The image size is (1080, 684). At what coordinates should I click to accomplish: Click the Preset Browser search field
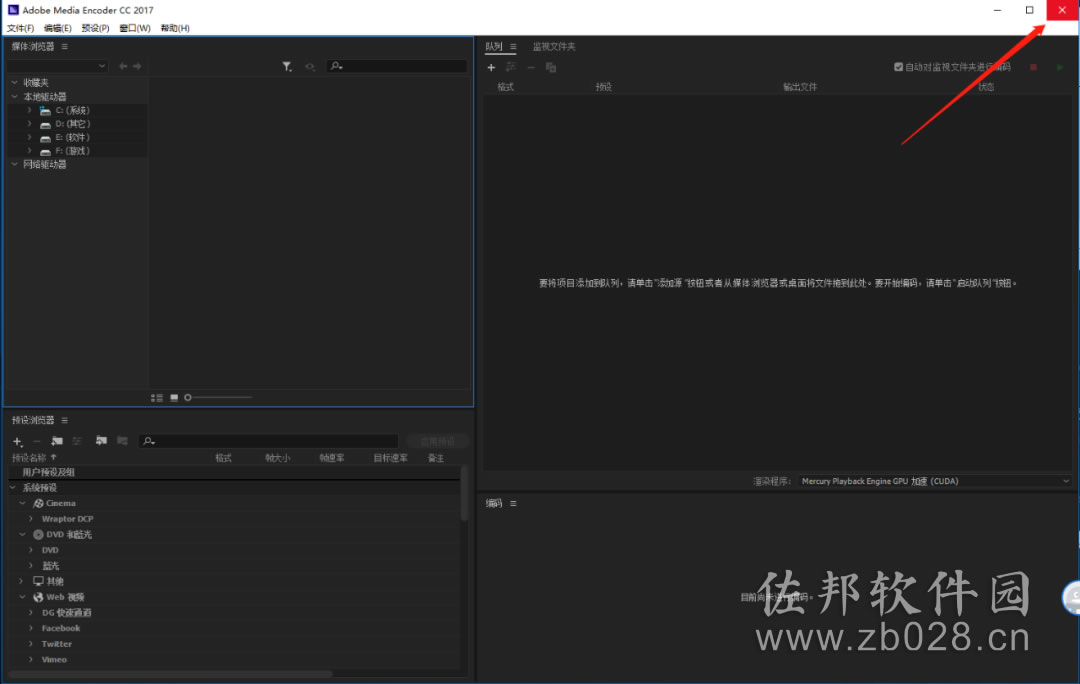tap(269, 442)
